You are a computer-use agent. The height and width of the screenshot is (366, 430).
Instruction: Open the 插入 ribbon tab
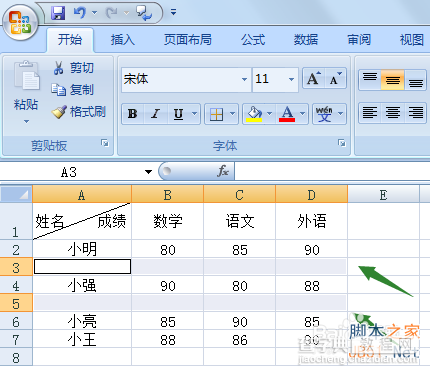tap(123, 40)
